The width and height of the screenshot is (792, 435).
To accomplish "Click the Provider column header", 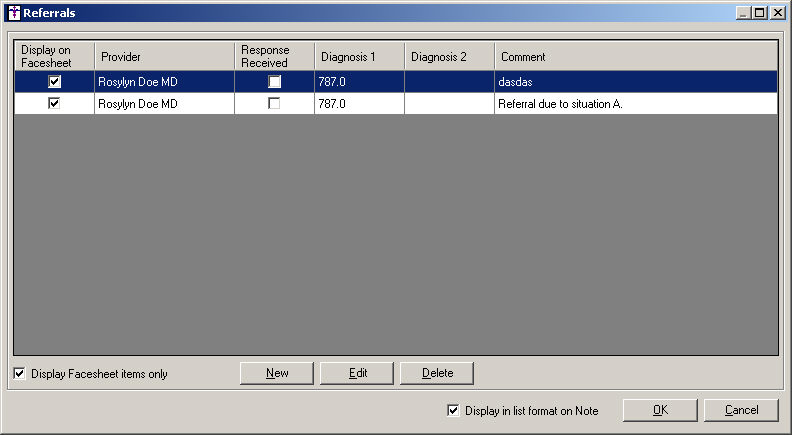I will tap(164, 57).
